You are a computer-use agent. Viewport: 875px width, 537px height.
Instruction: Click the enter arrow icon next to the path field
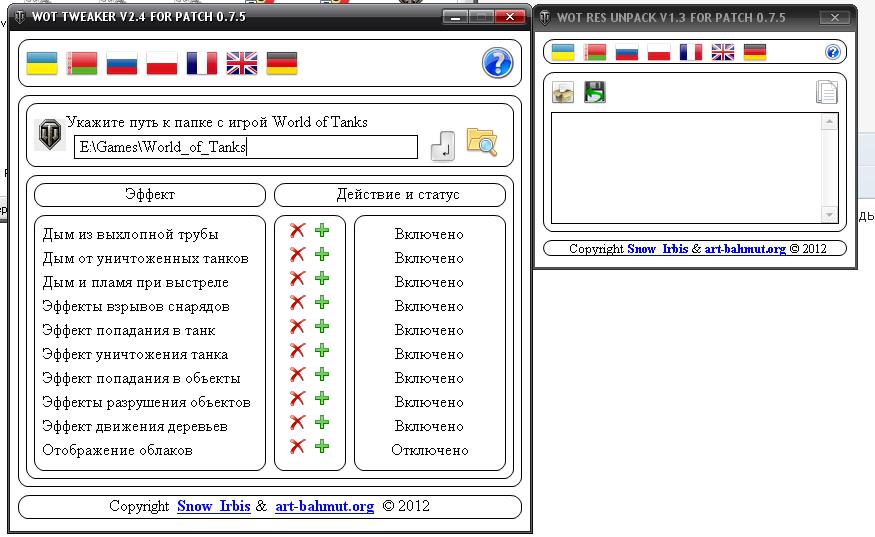pyautogui.click(x=443, y=147)
